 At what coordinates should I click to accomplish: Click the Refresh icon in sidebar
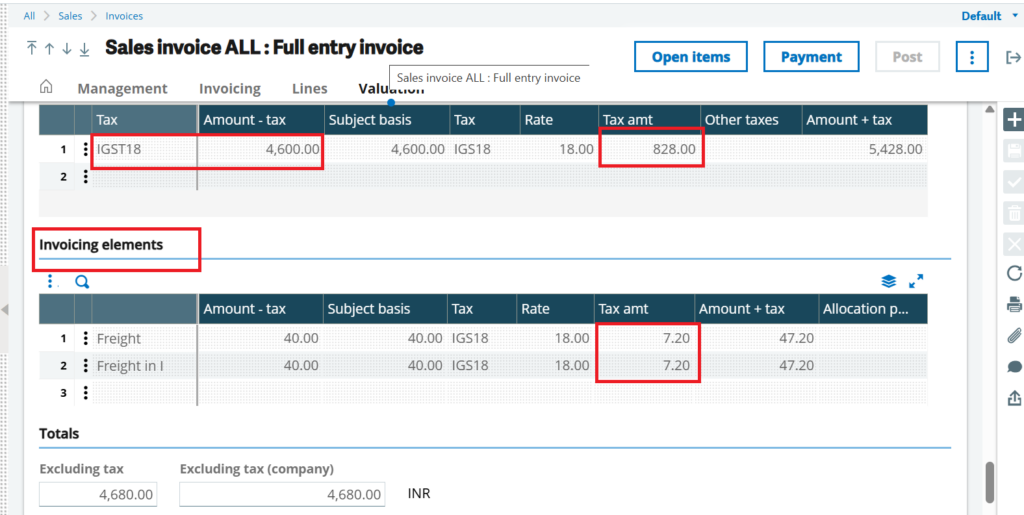[1014, 273]
